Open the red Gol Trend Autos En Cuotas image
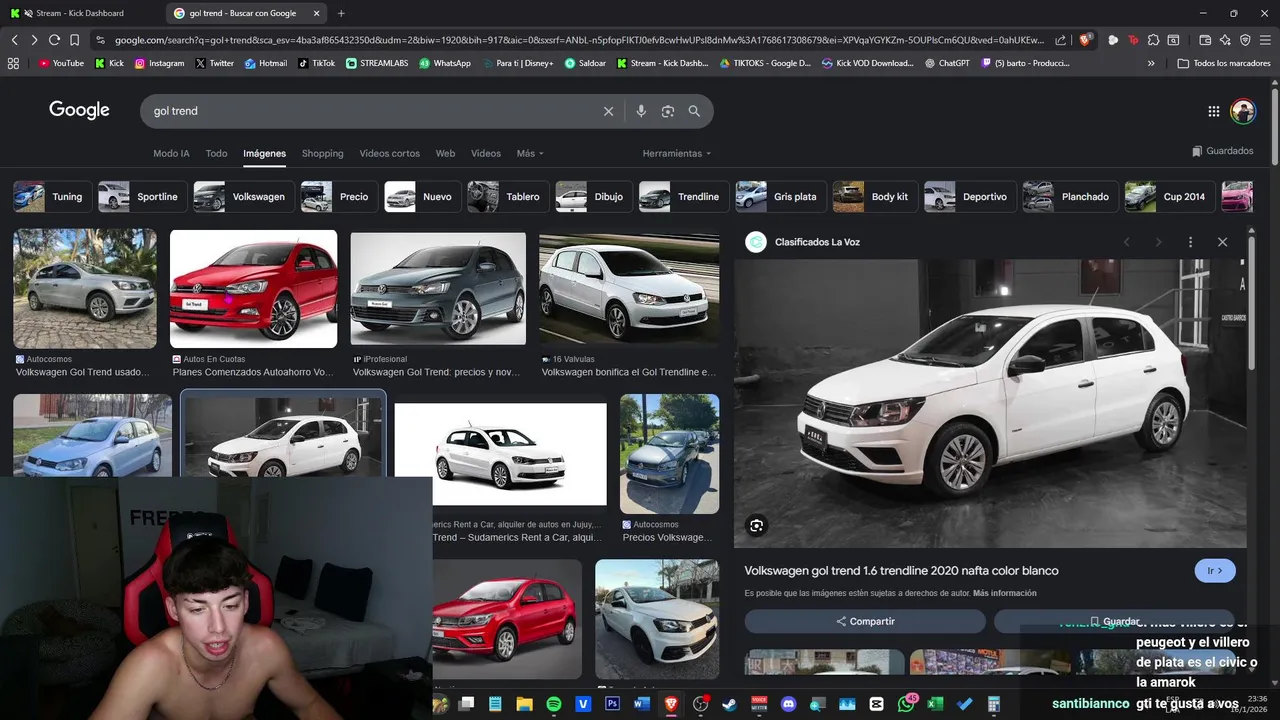 click(x=254, y=289)
